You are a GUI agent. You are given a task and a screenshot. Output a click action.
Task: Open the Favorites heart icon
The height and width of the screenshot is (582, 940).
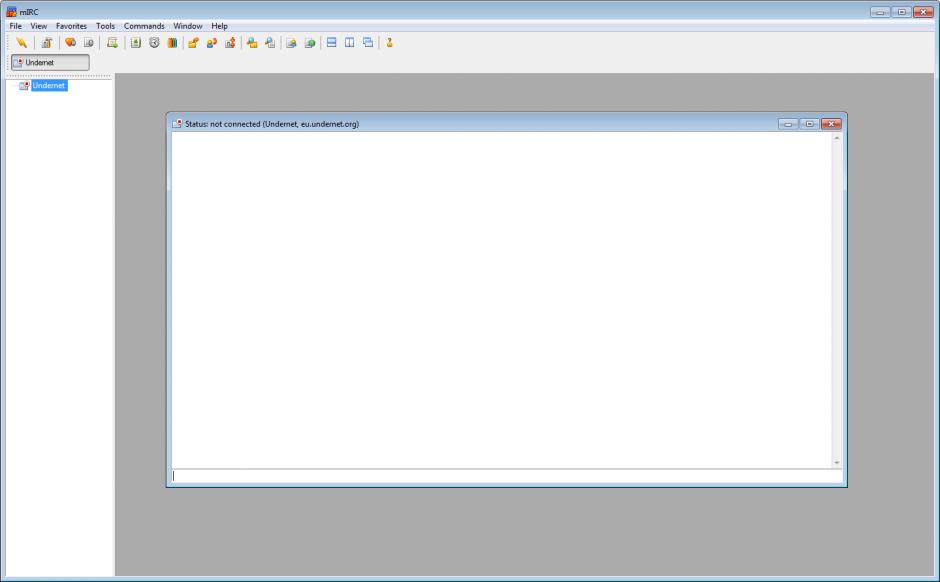click(x=70, y=43)
